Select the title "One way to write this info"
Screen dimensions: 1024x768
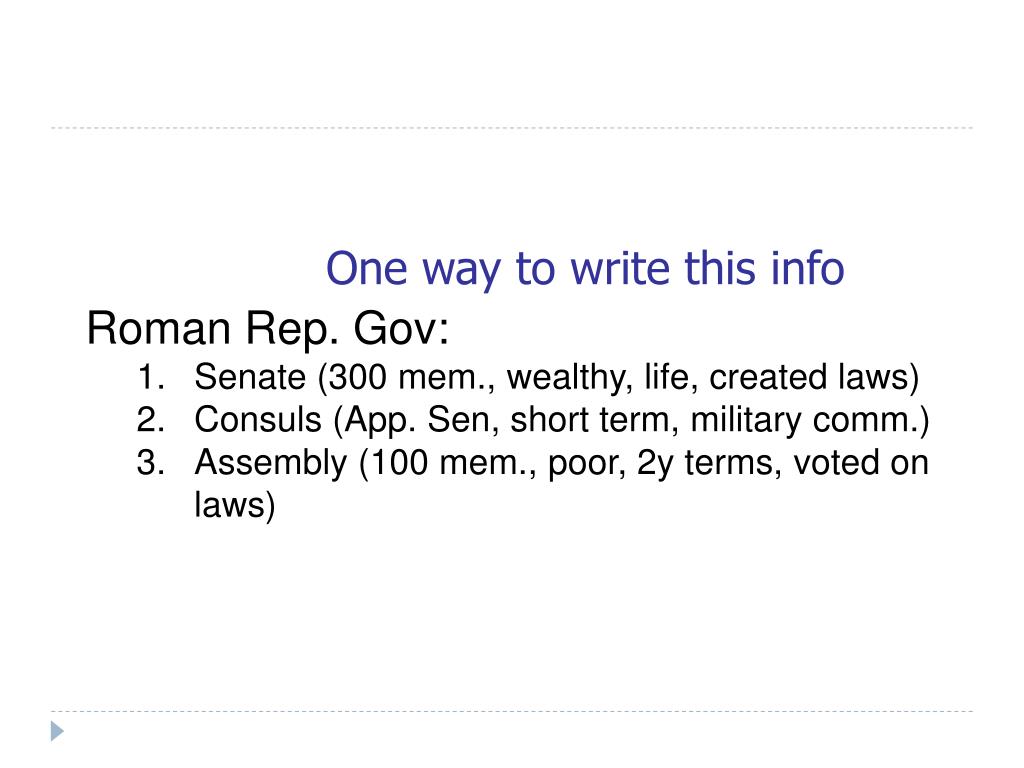[585, 268]
